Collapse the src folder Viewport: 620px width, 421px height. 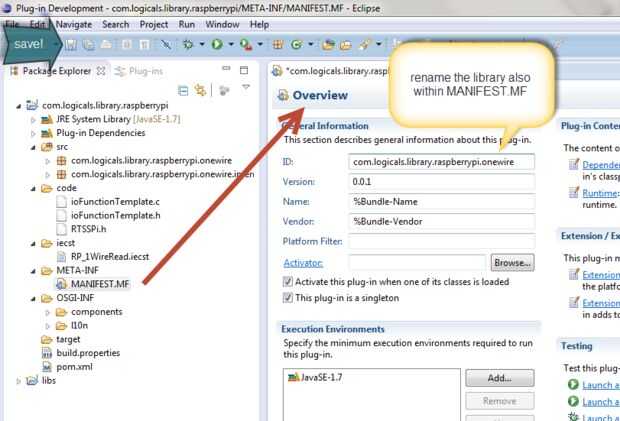tap(33, 147)
